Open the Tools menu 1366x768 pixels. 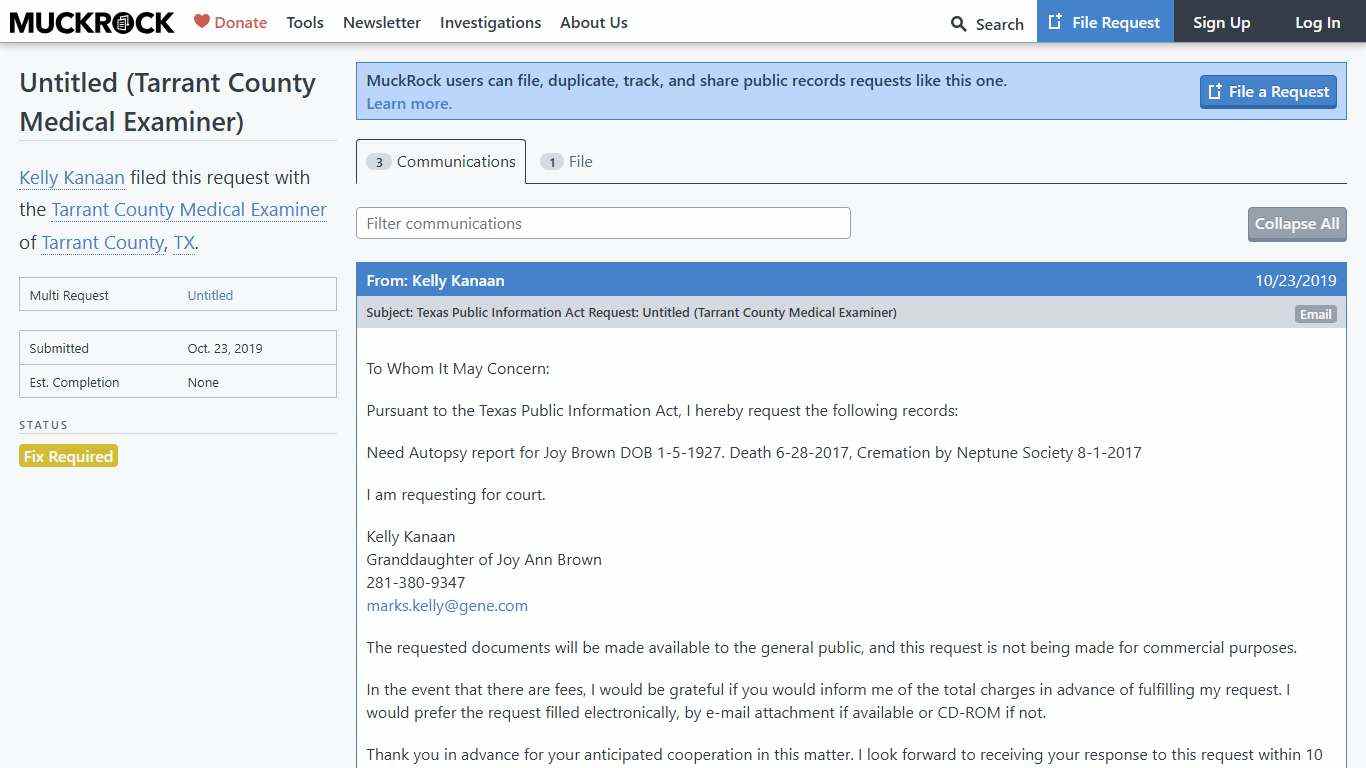pos(304,22)
